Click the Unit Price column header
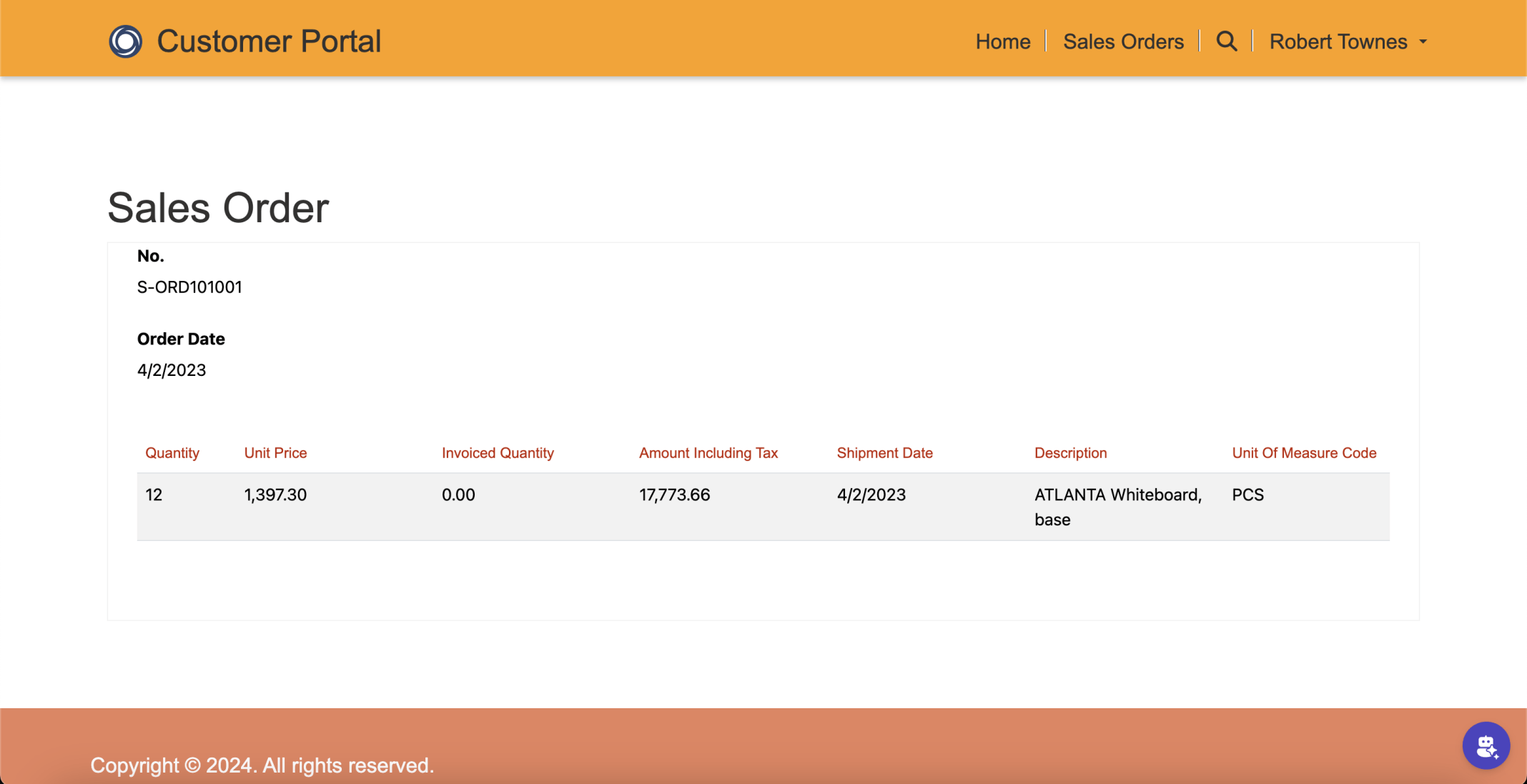1527x784 pixels. (x=275, y=453)
